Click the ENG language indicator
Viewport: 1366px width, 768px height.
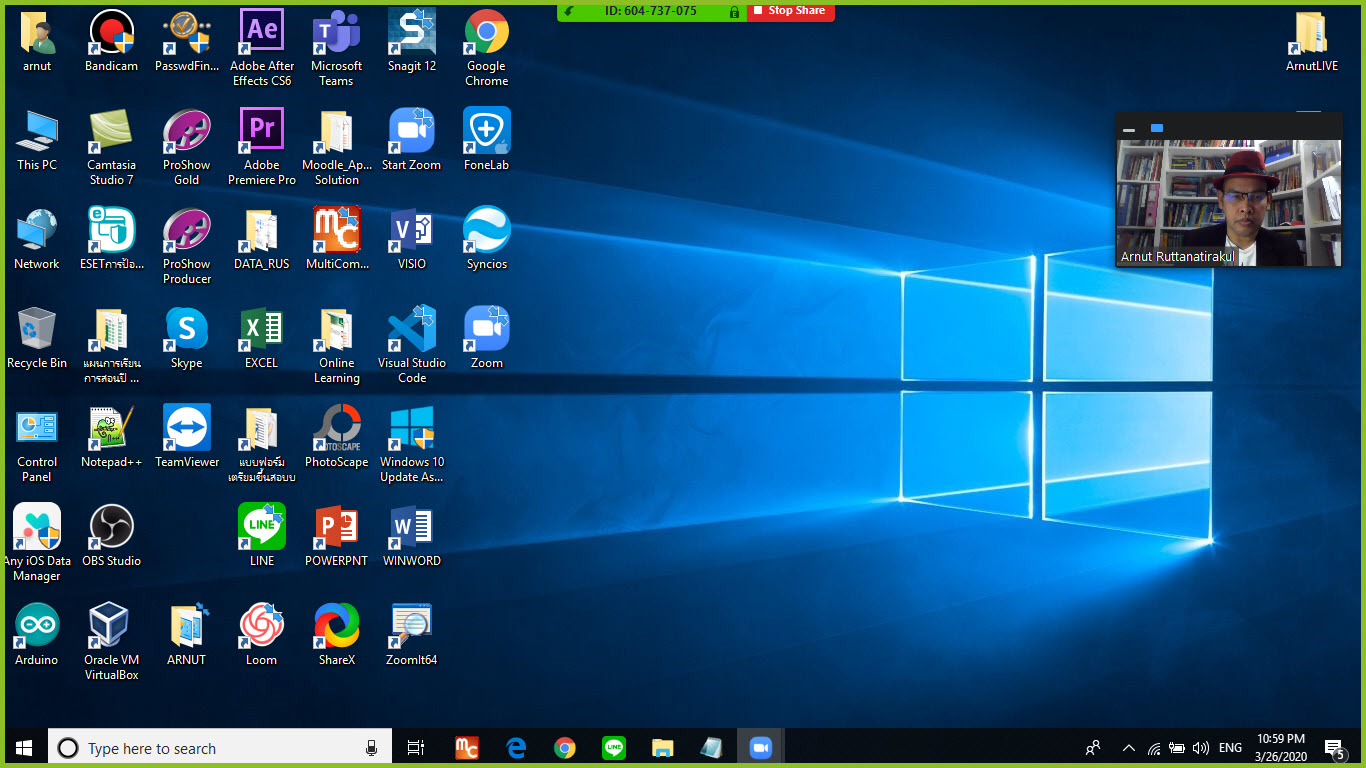pyautogui.click(x=1230, y=748)
